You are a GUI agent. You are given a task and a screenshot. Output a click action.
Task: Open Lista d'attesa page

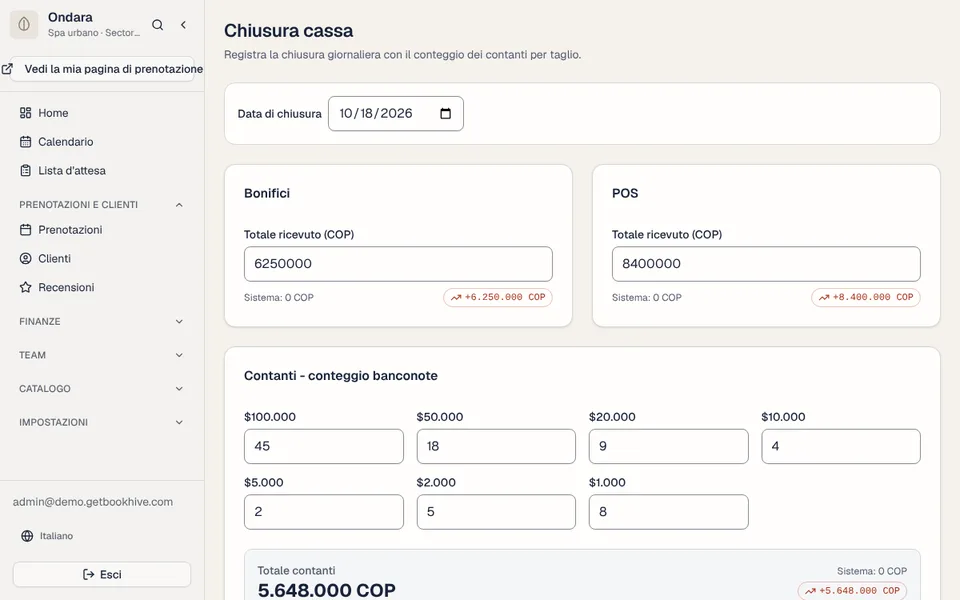coord(102,170)
